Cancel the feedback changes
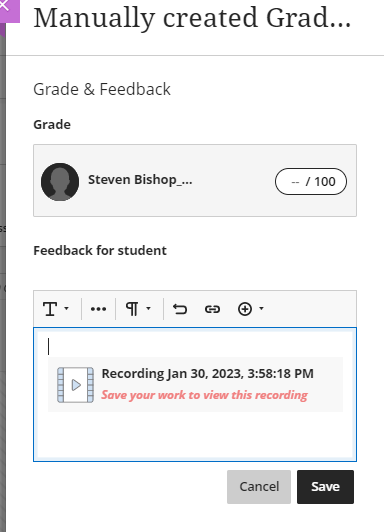 (259, 487)
